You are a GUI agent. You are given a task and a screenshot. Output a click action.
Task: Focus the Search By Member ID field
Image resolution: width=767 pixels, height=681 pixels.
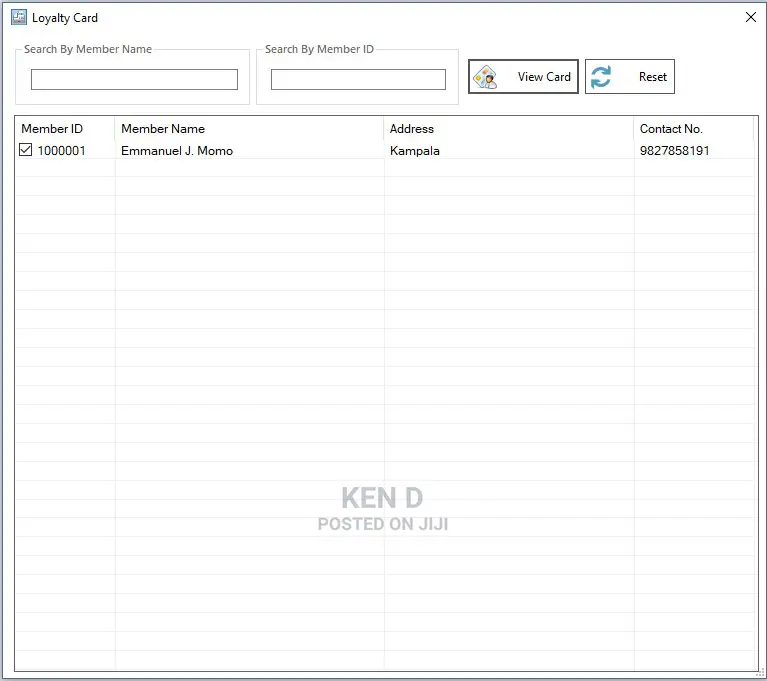tap(358, 79)
